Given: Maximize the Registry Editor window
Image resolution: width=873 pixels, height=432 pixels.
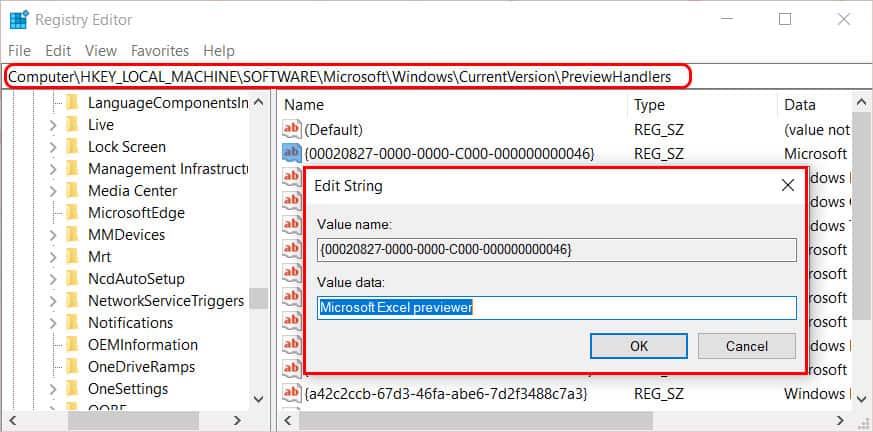Looking at the screenshot, I should [785, 19].
